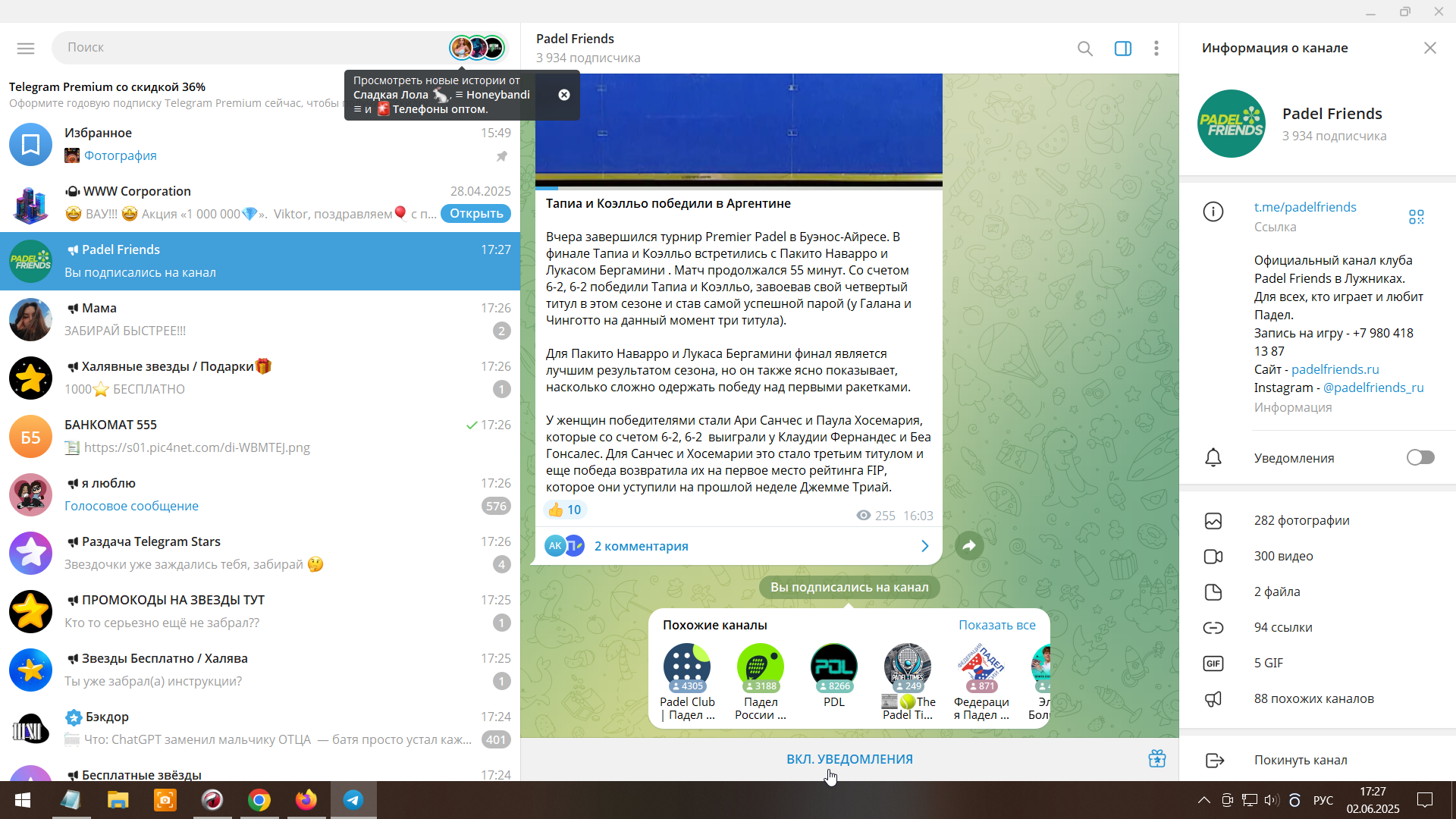Click Показать все similar channels
The height and width of the screenshot is (819, 1456).
[996, 625]
